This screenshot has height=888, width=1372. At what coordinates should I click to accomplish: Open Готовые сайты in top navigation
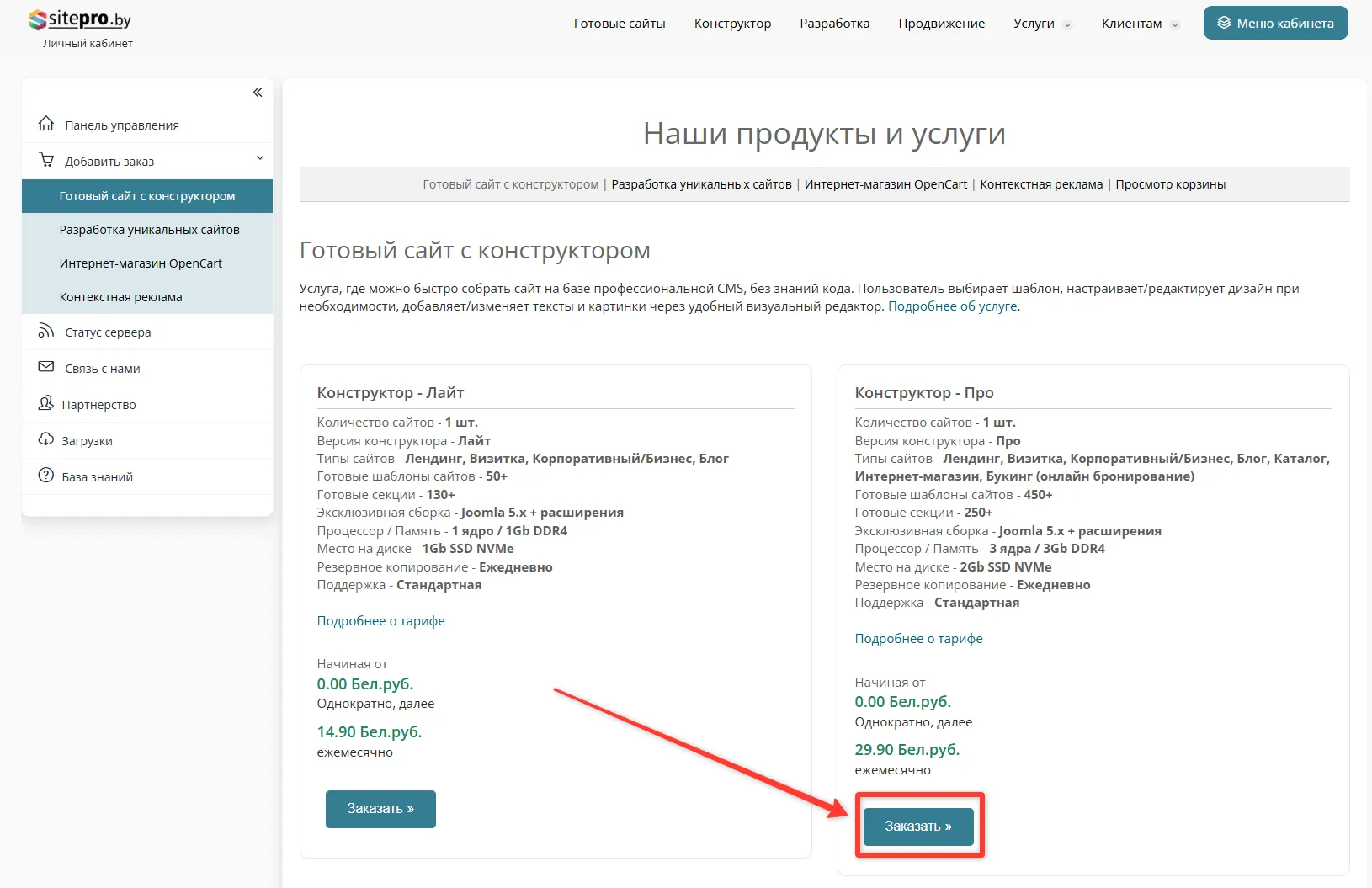tap(620, 24)
